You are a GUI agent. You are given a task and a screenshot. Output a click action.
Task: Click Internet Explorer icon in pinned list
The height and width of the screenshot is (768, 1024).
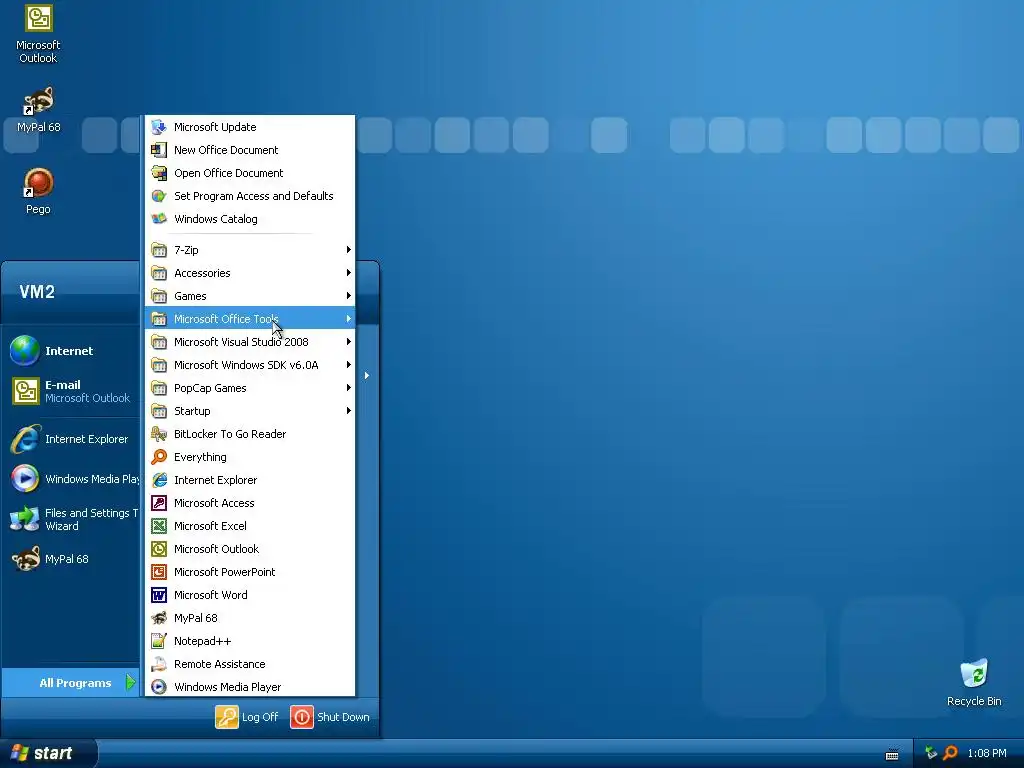pos(25,439)
